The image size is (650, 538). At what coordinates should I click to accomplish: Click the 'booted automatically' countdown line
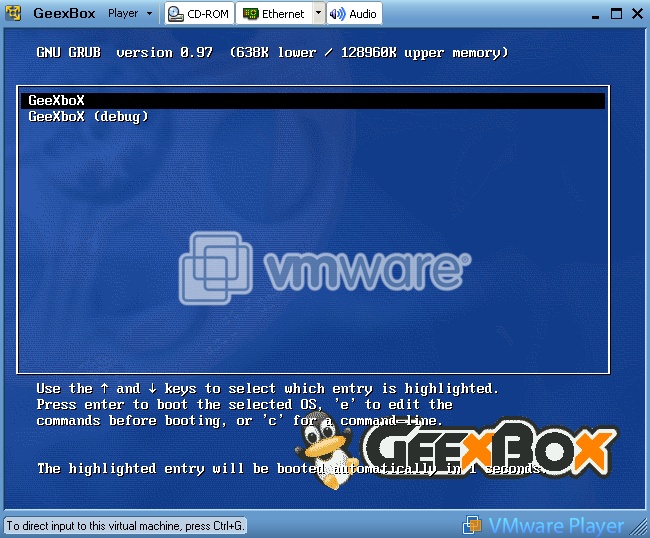tap(290, 469)
